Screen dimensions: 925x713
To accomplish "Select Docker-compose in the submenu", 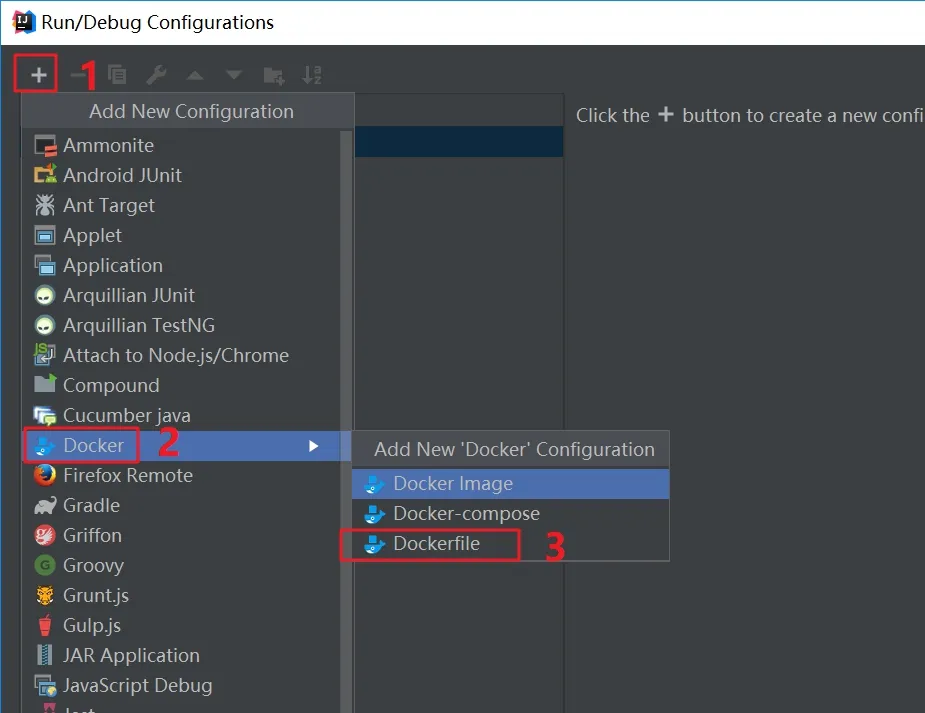I will 511,514.
